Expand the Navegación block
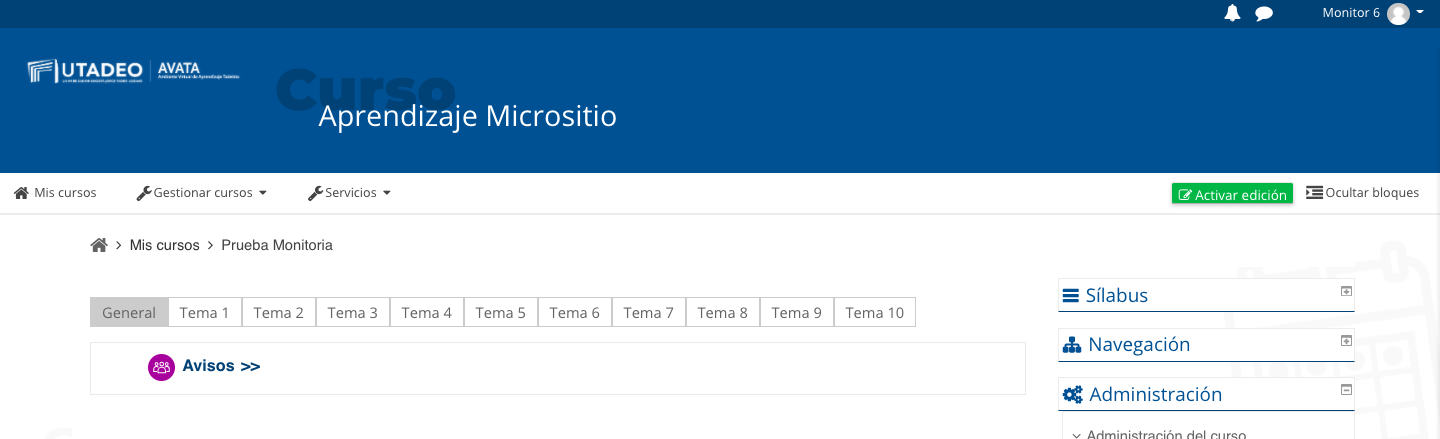Screen dimensions: 1440x439 pyautogui.click(x=1346, y=340)
